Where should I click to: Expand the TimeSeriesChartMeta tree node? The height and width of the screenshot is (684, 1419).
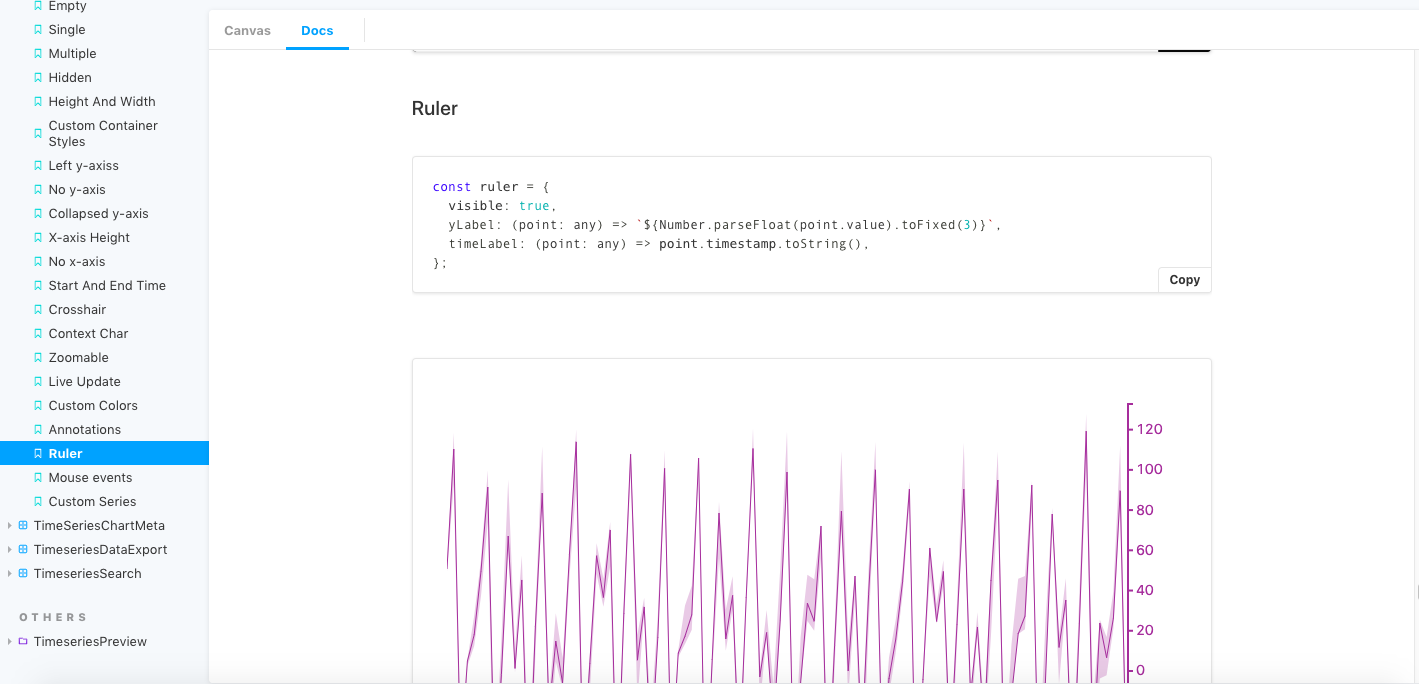(10, 525)
